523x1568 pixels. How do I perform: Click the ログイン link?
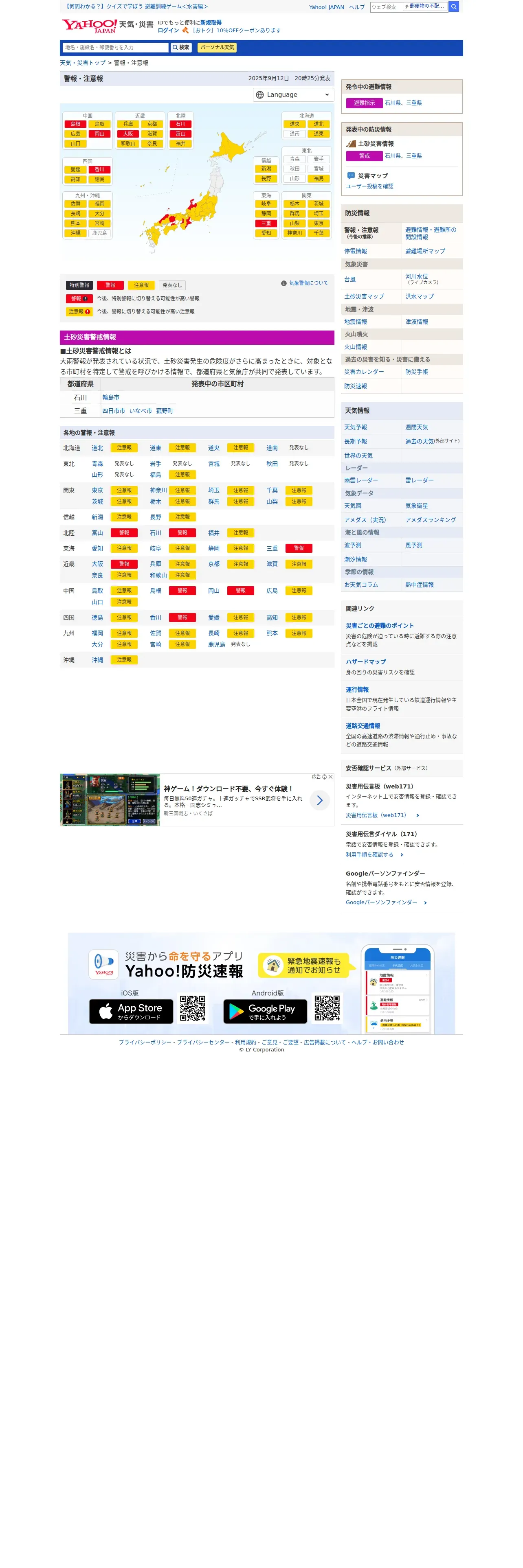pos(168,31)
